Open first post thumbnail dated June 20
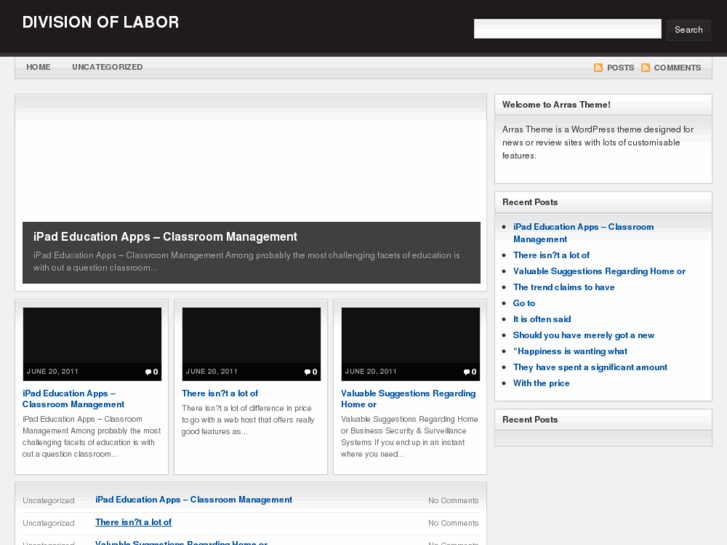Viewport: 727px width, 545px height. tap(92, 336)
